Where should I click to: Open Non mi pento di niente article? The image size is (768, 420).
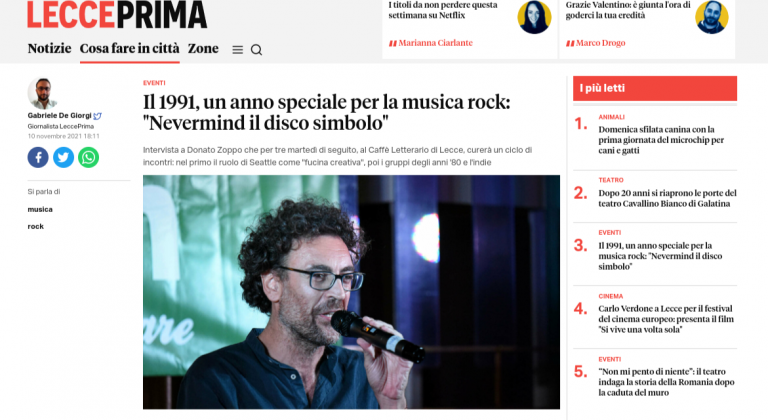click(666, 382)
